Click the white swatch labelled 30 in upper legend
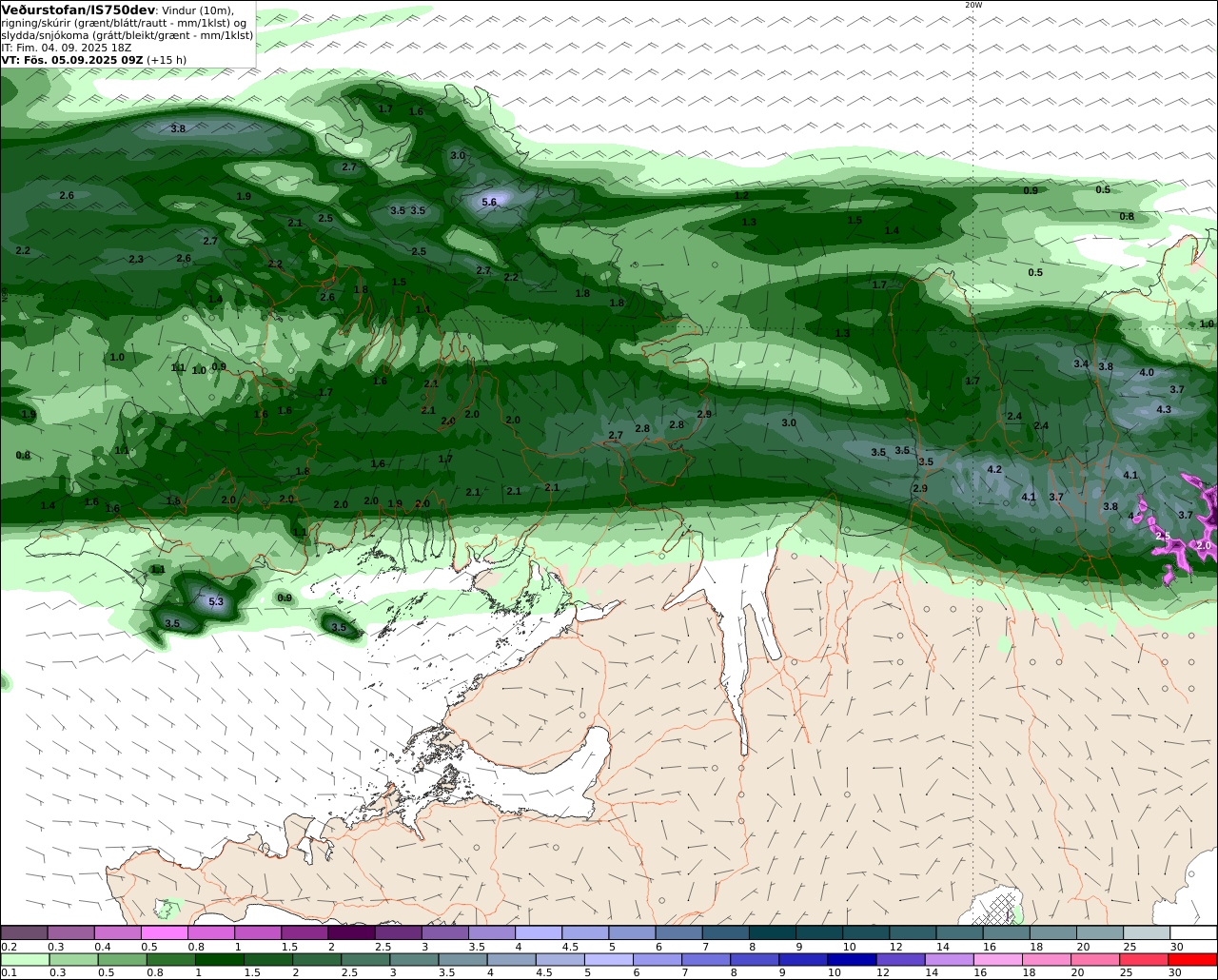The width and height of the screenshot is (1218, 980). [x=1193, y=933]
